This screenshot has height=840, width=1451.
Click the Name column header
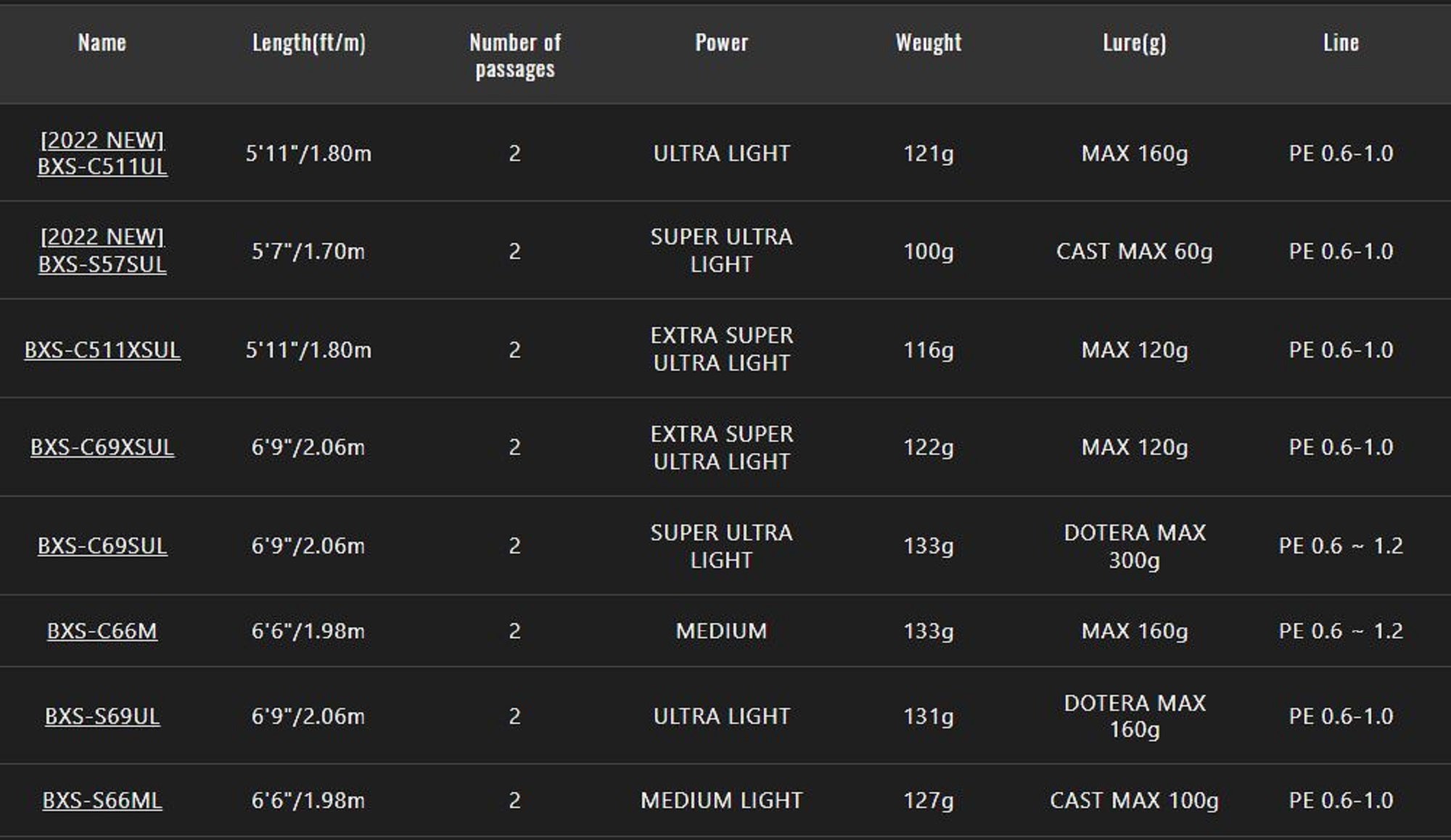coord(102,43)
